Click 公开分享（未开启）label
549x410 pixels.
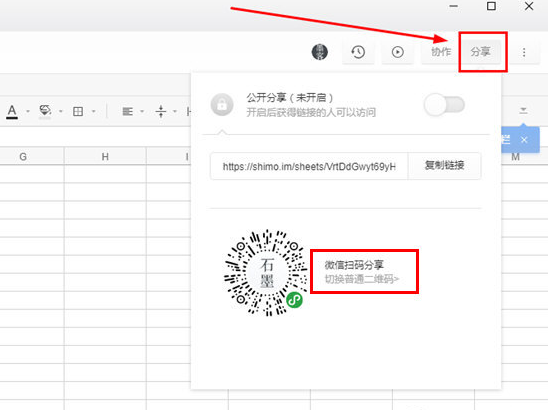290,97
